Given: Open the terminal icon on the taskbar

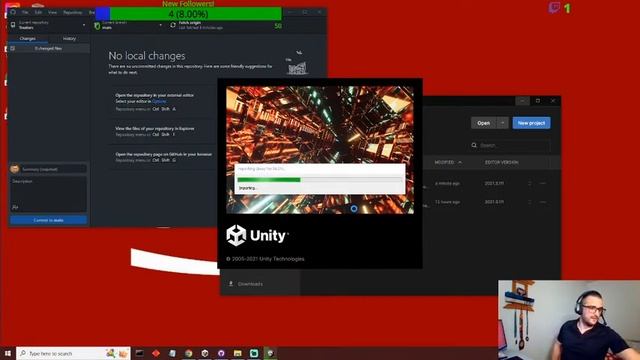Looking at the screenshot, I should (140, 353).
